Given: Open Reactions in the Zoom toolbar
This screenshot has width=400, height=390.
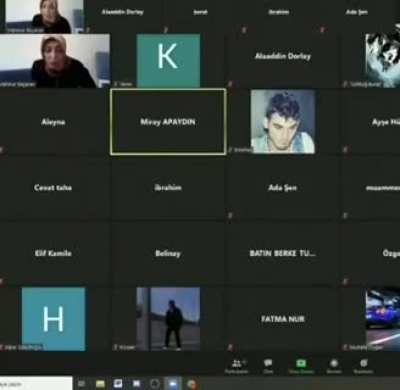Looking at the screenshot, I should (x=363, y=366).
